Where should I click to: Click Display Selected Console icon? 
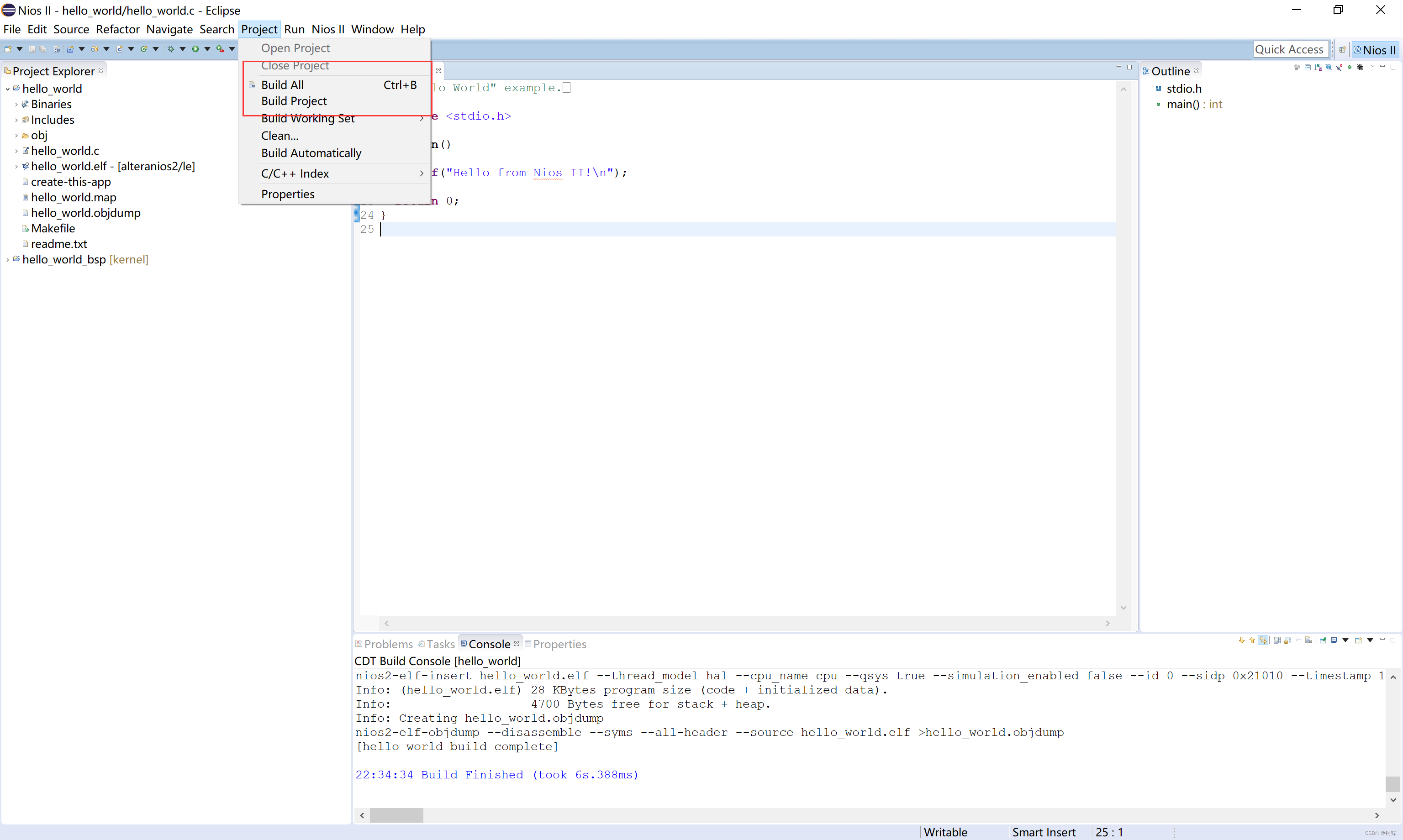(1334, 640)
